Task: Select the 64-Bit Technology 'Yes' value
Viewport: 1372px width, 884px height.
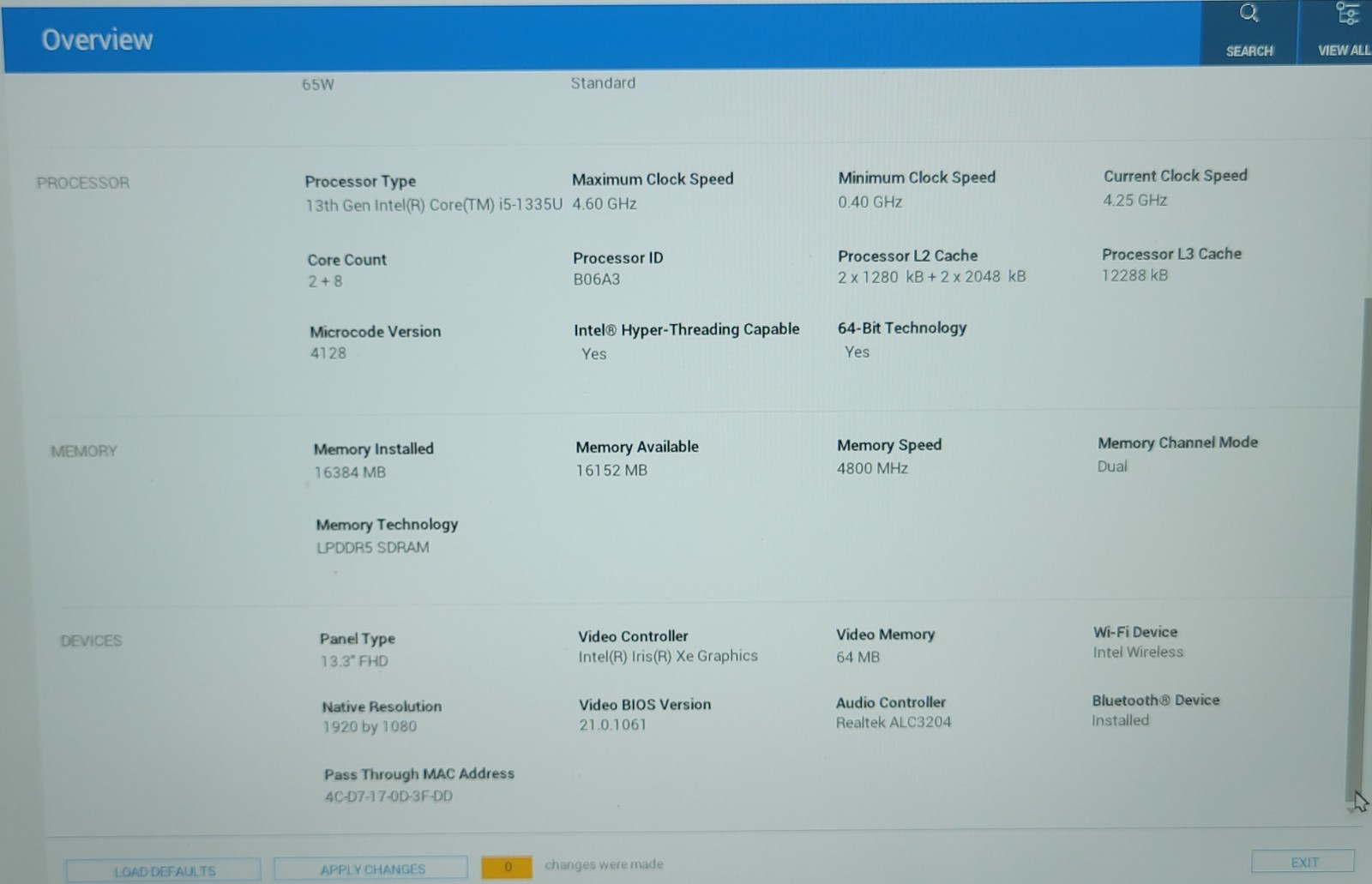Action: coord(857,352)
